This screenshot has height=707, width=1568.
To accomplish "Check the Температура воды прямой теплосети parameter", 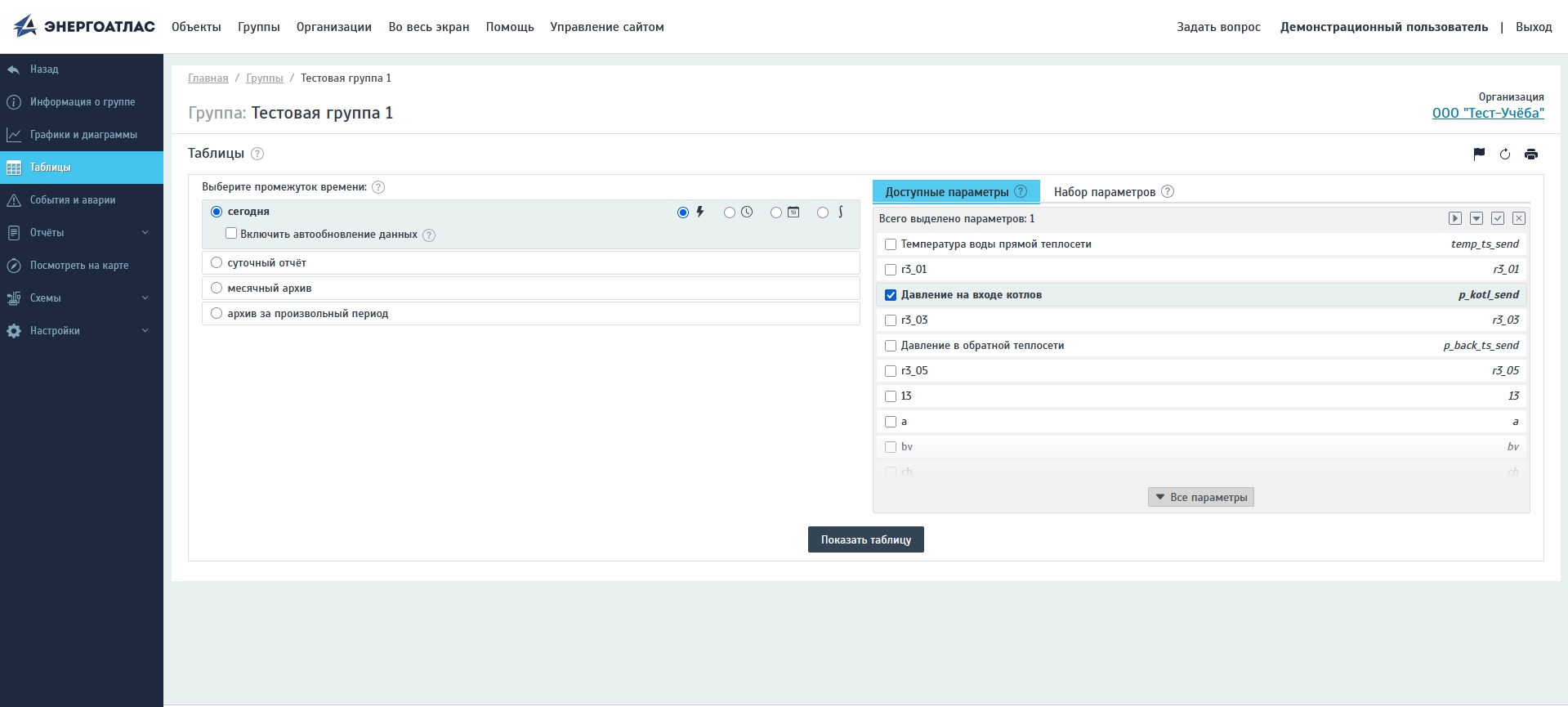I will coord(891,244).
